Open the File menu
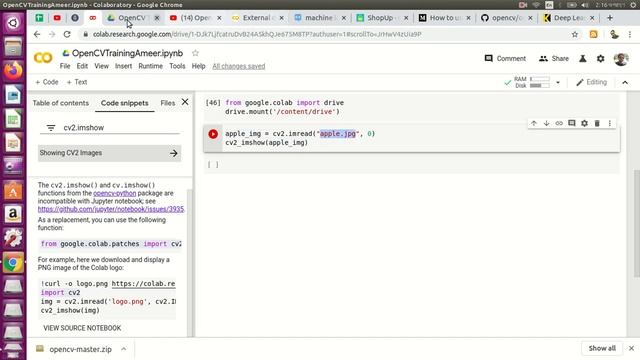This screenshot has width=640, height=360. (64, 66)
